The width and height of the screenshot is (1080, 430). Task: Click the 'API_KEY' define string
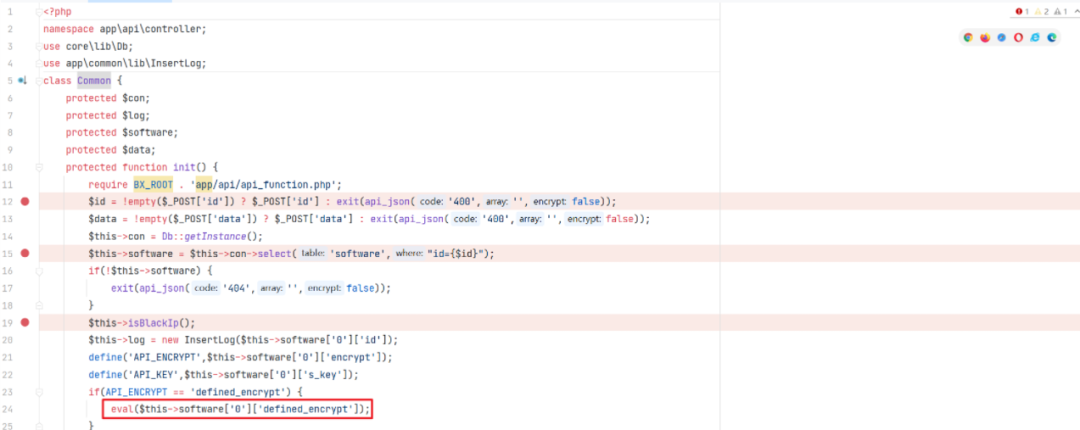pyautogui.click(x=154, y=374)
